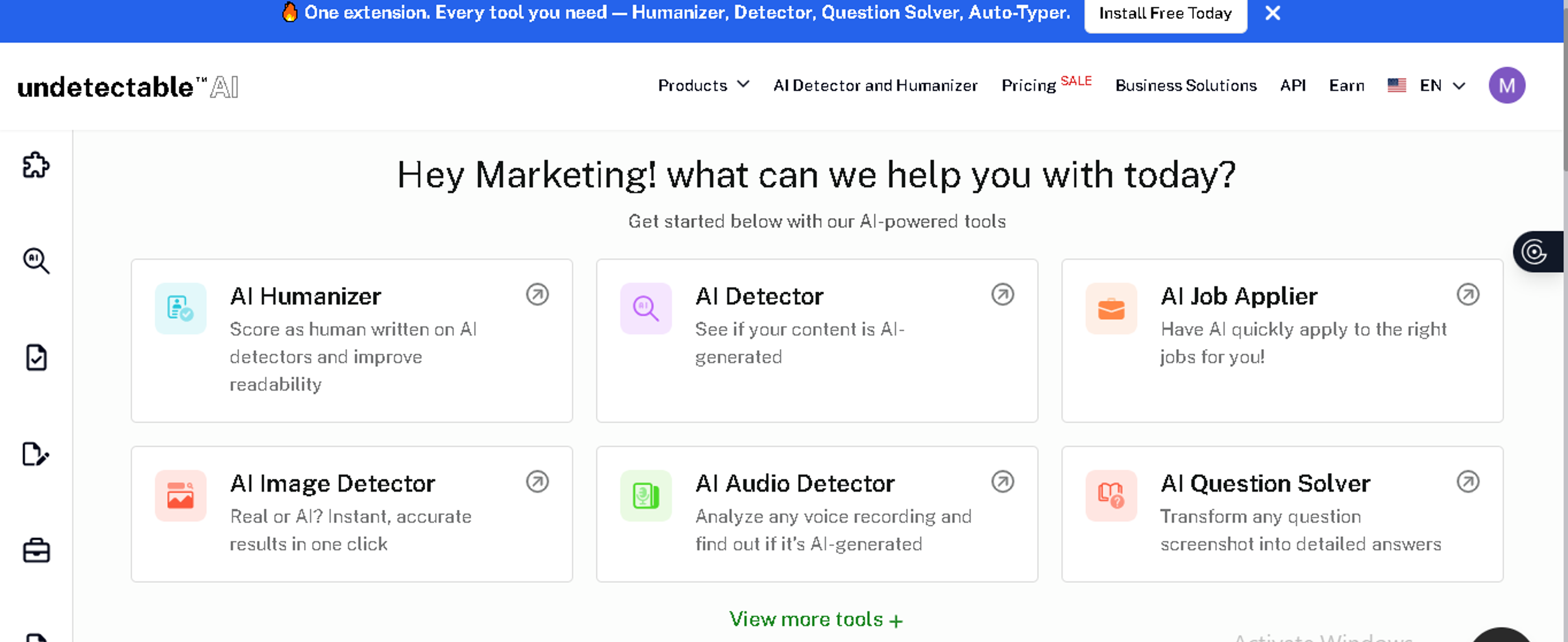The width and height of the screenshot is (1568, 642).
Task: Open the document checkmark sidebar icon
Action: pyautogui.click(x=36, y=357)
